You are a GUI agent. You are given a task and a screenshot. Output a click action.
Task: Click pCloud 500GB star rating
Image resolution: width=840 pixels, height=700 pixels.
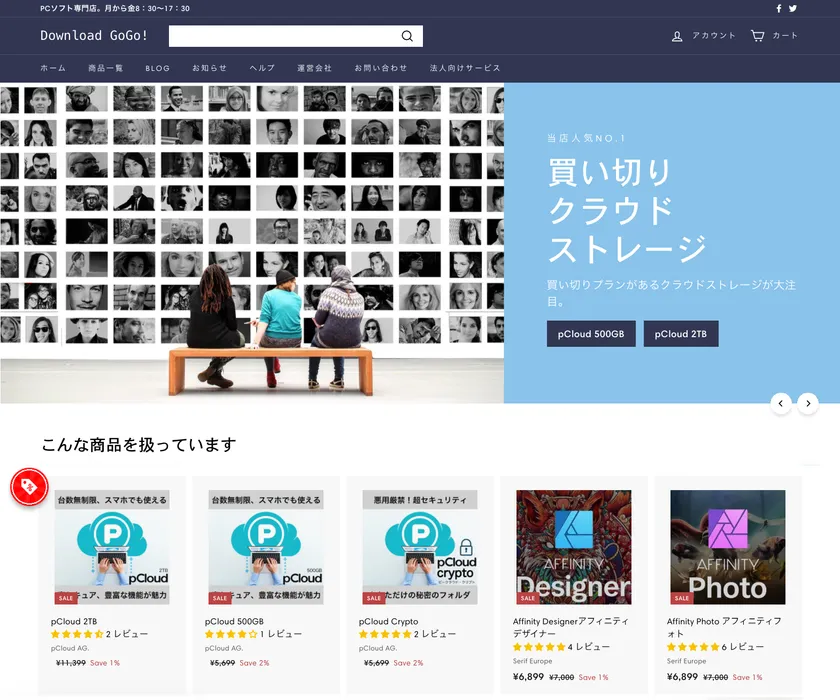tap(231, 634)
